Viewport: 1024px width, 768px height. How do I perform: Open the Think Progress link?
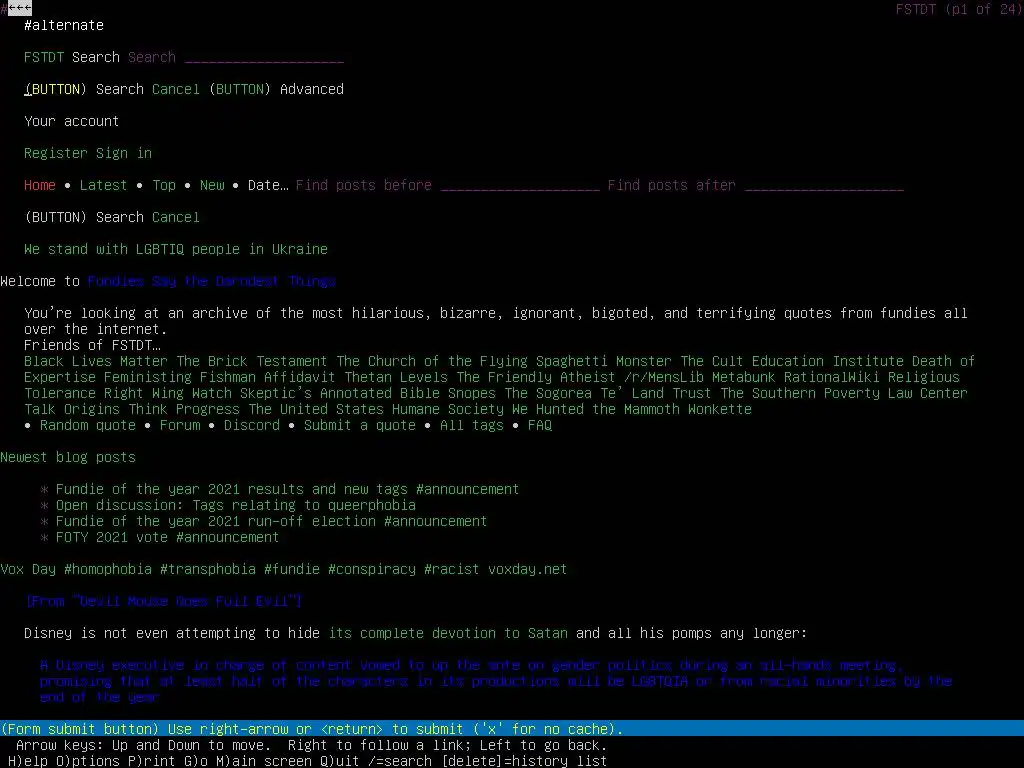click(x=184, y=409)
